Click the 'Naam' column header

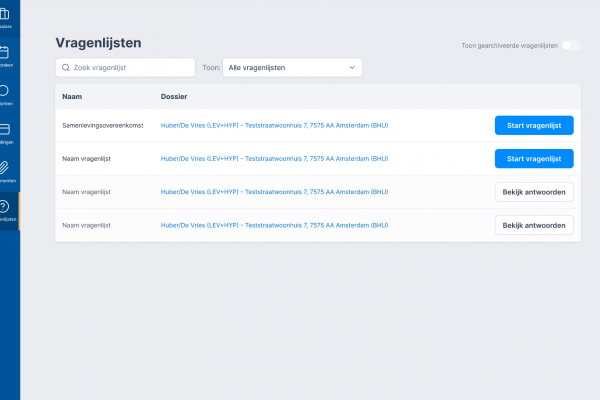[x=72, y=97]
